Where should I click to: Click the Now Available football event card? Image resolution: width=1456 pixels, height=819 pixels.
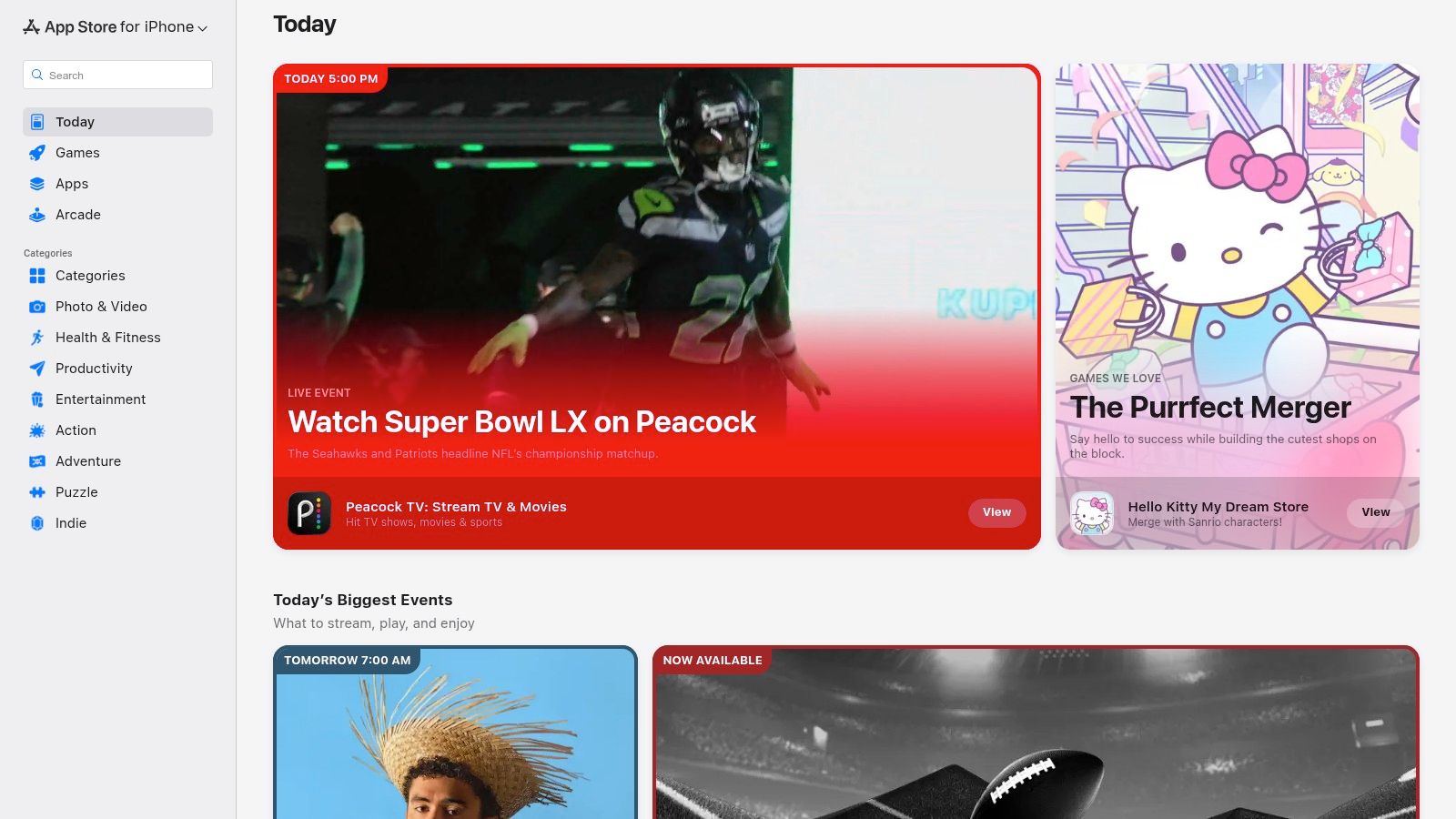1036,733
